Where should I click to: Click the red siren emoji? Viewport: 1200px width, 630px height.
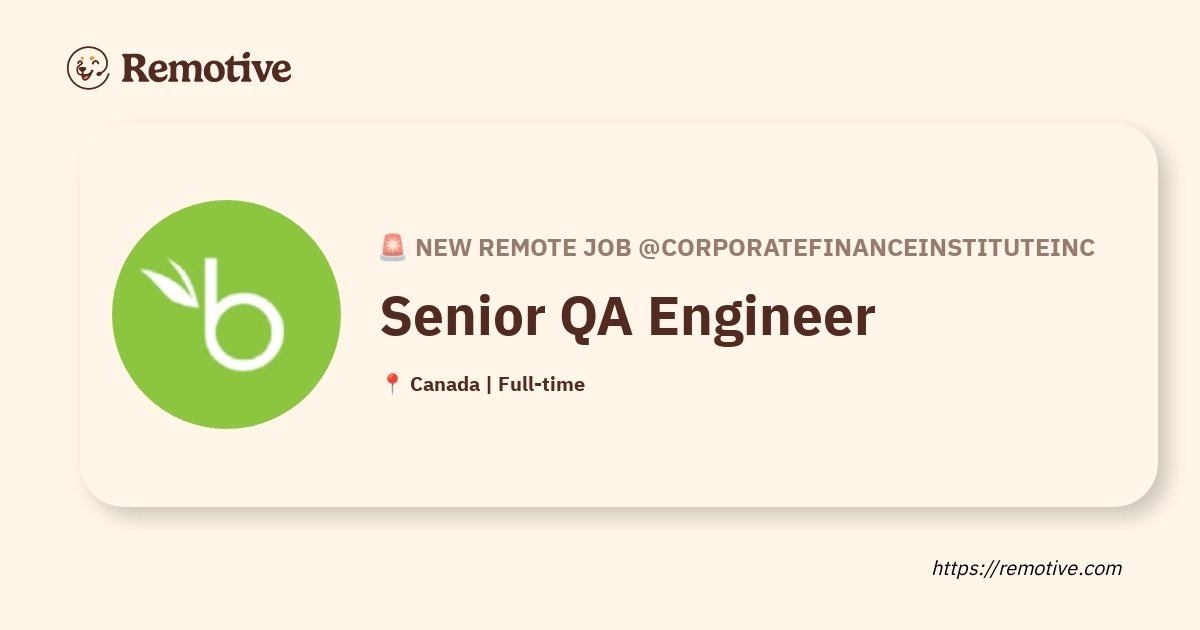pyautogui.click(x=393, y=248)
